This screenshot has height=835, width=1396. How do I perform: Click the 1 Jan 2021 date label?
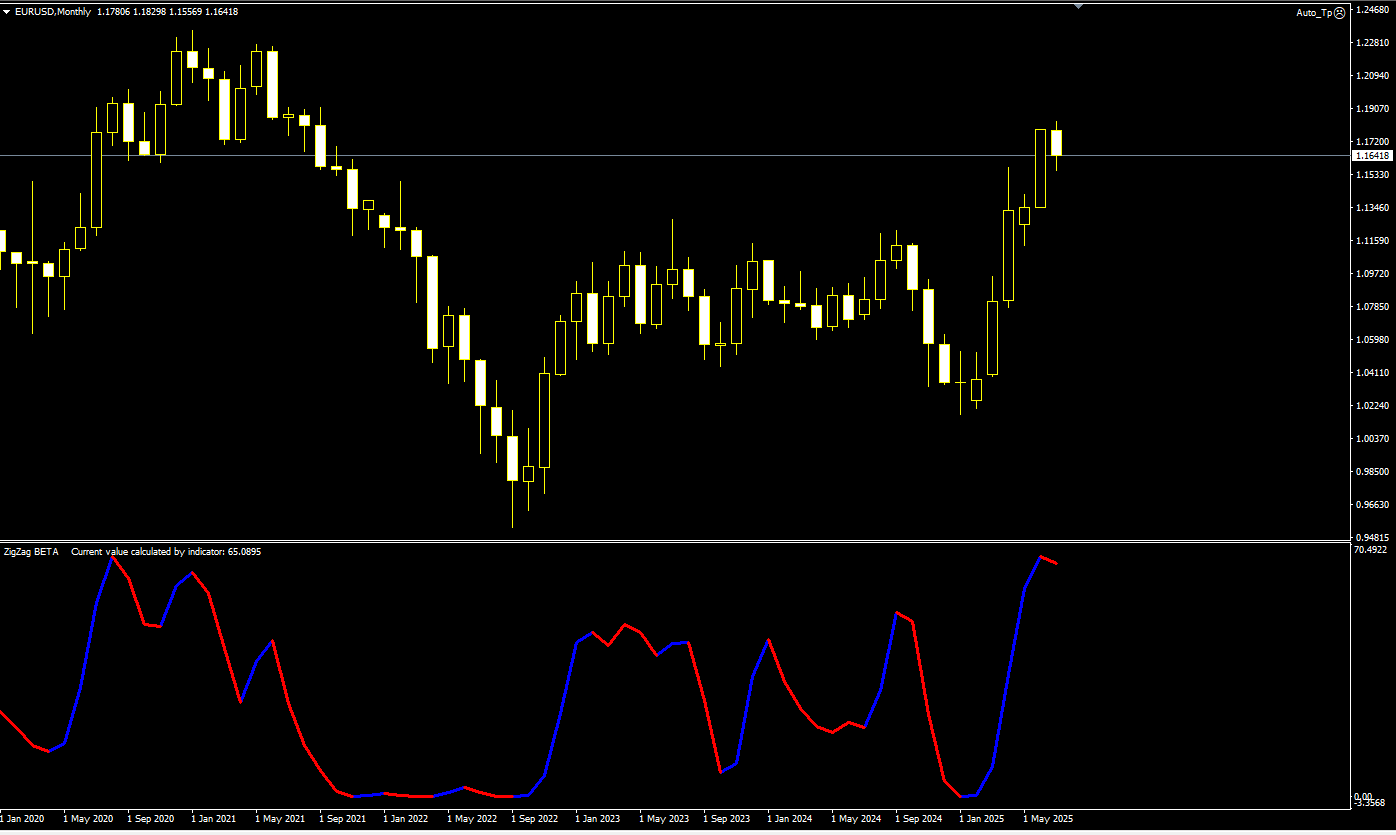coord(215,819)
